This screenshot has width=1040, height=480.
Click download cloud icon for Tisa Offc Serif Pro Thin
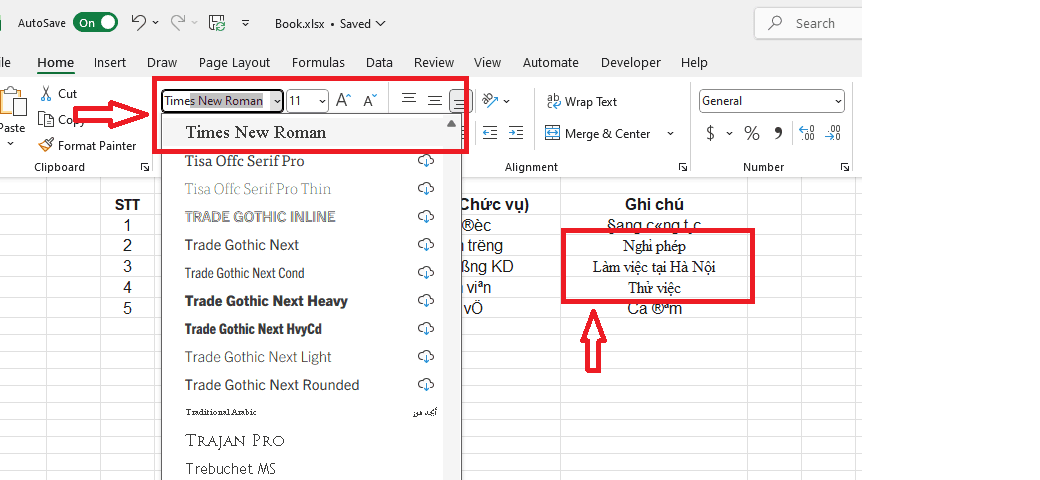(x=426, y=188)
